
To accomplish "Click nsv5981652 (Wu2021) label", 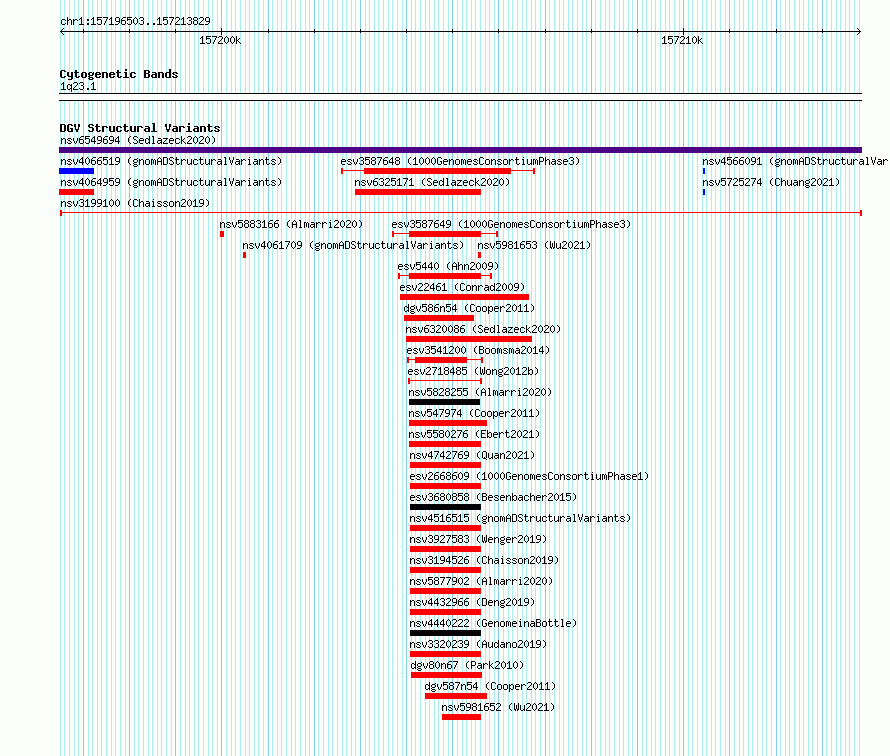I will [498, 707].
